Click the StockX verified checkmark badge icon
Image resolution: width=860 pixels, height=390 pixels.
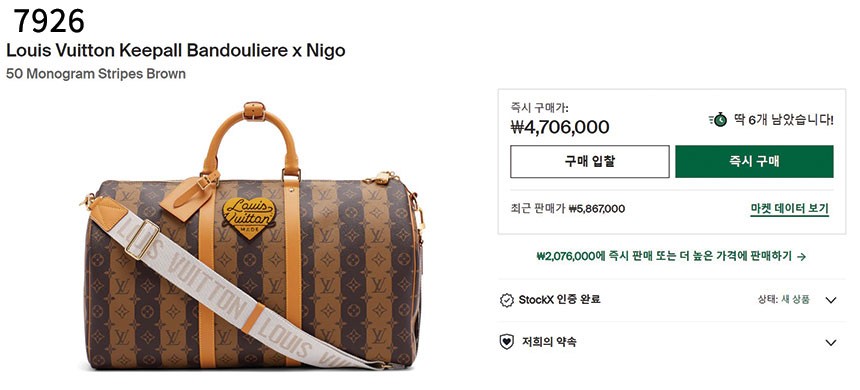[507, 300]
